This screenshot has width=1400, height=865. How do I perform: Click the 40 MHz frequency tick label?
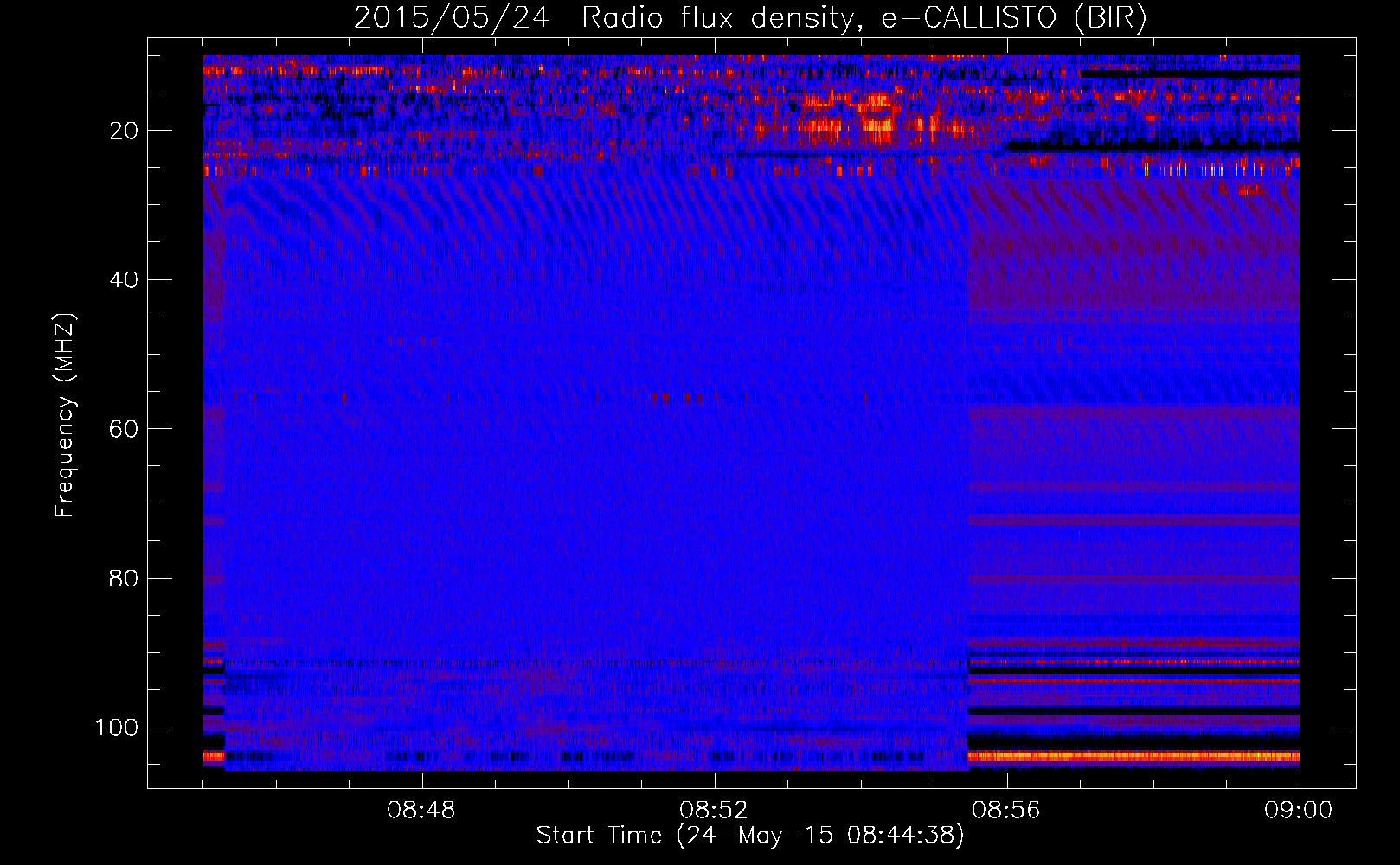(x=124, y=280)
